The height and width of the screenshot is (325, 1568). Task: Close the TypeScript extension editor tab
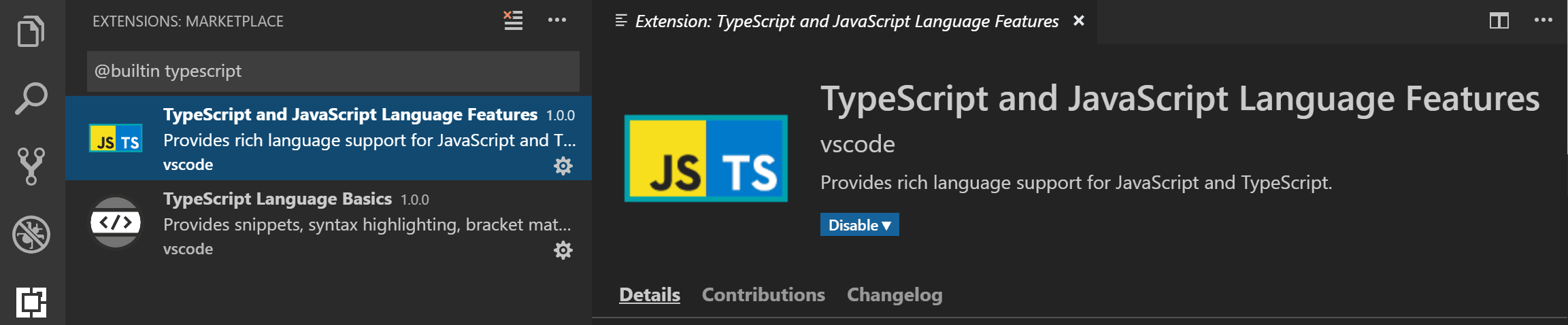pos(1078,21)
